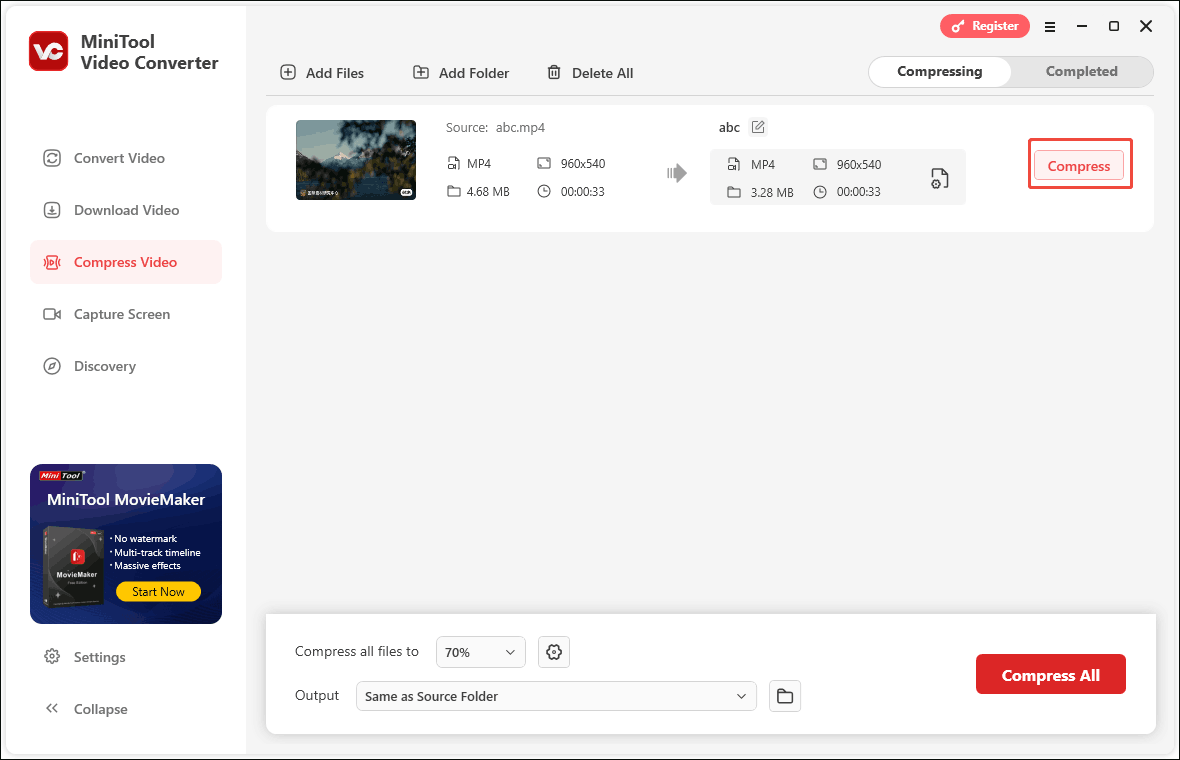
Task: Click the Download Video arrow icon
Action: [x=52, y=210]
